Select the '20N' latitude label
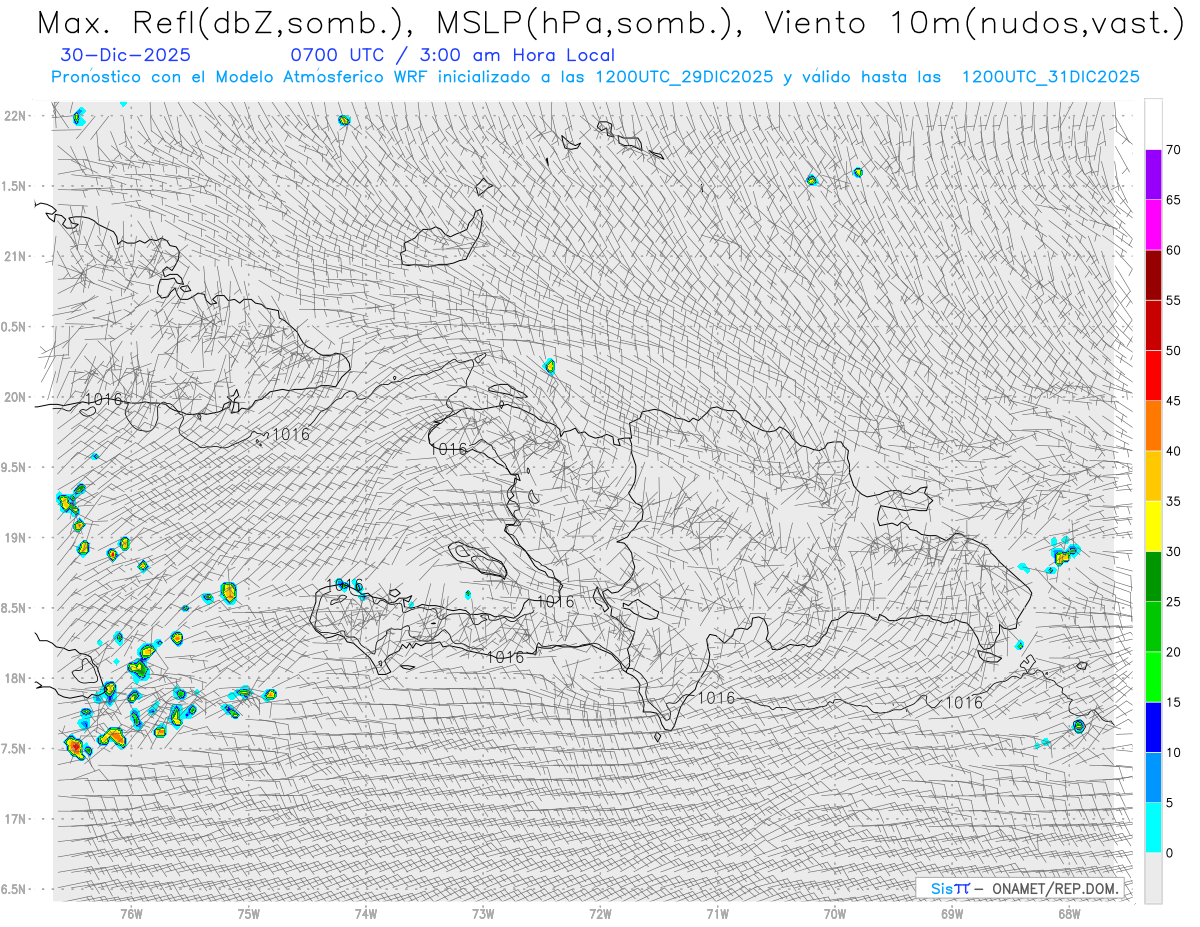1200x927 pixels. [16, 397]
